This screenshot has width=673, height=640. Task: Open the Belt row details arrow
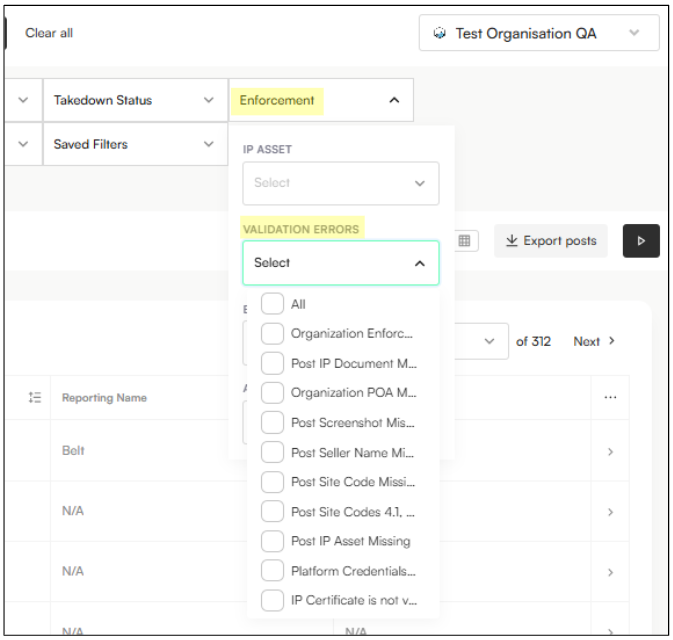click(x=610, y=452)
